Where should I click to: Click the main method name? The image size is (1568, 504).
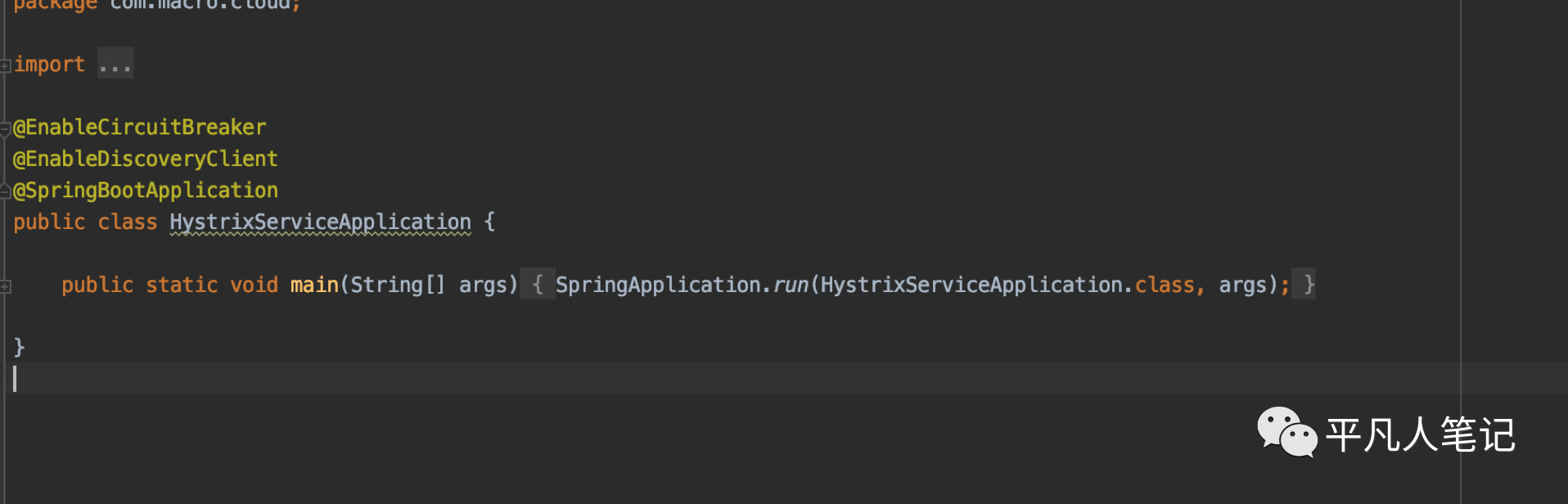[x=314, y=285]
